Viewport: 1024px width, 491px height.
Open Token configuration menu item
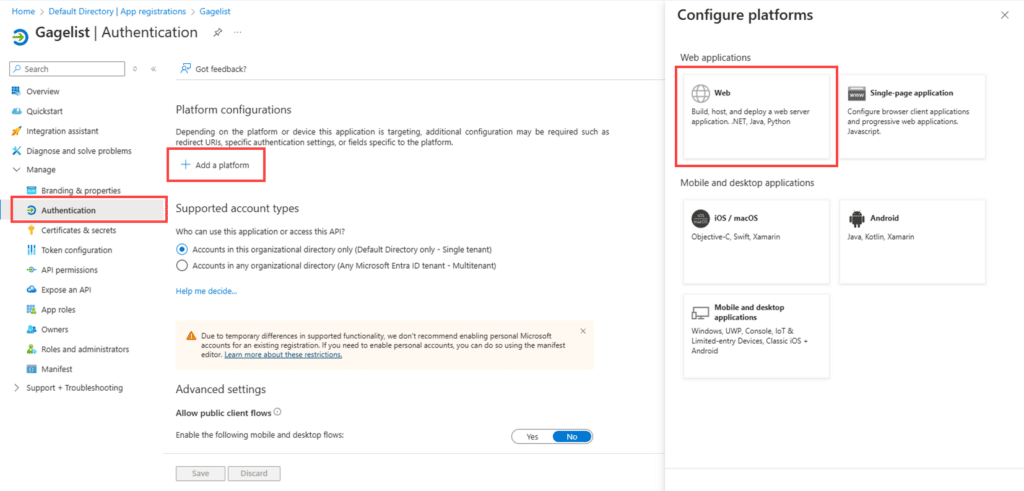(76, 250)
